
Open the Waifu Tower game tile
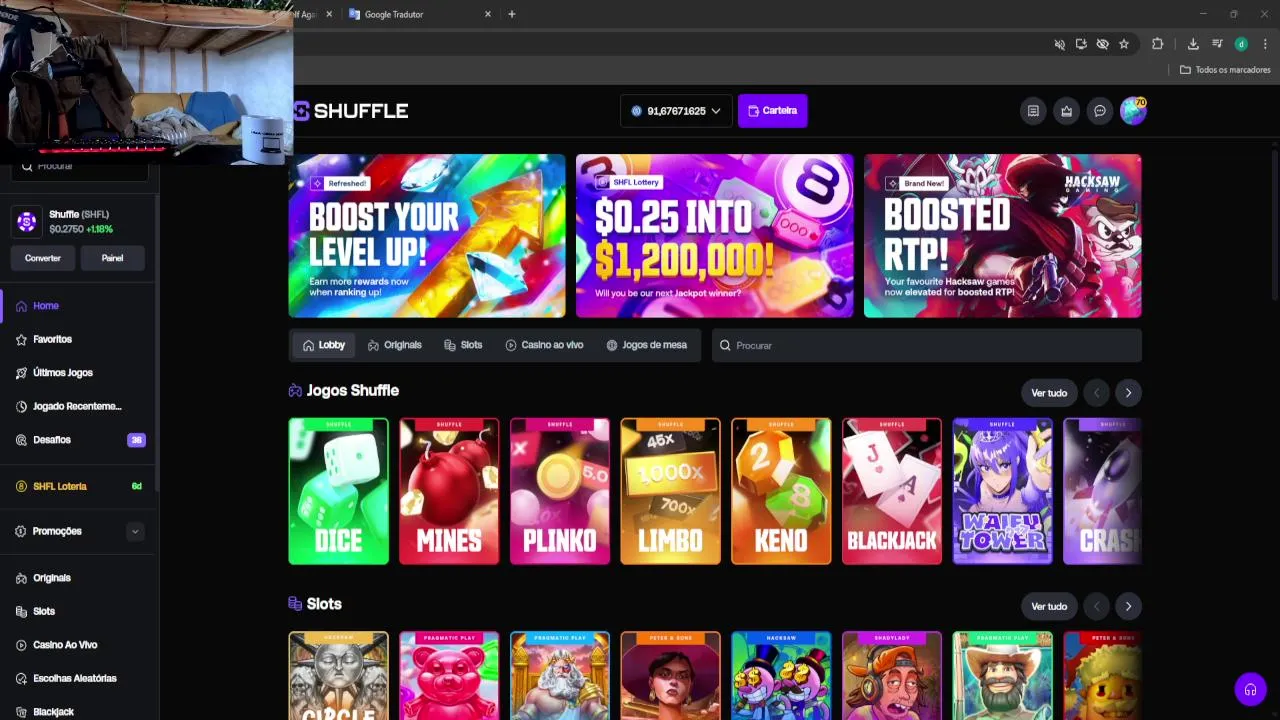coord(1002,491)
